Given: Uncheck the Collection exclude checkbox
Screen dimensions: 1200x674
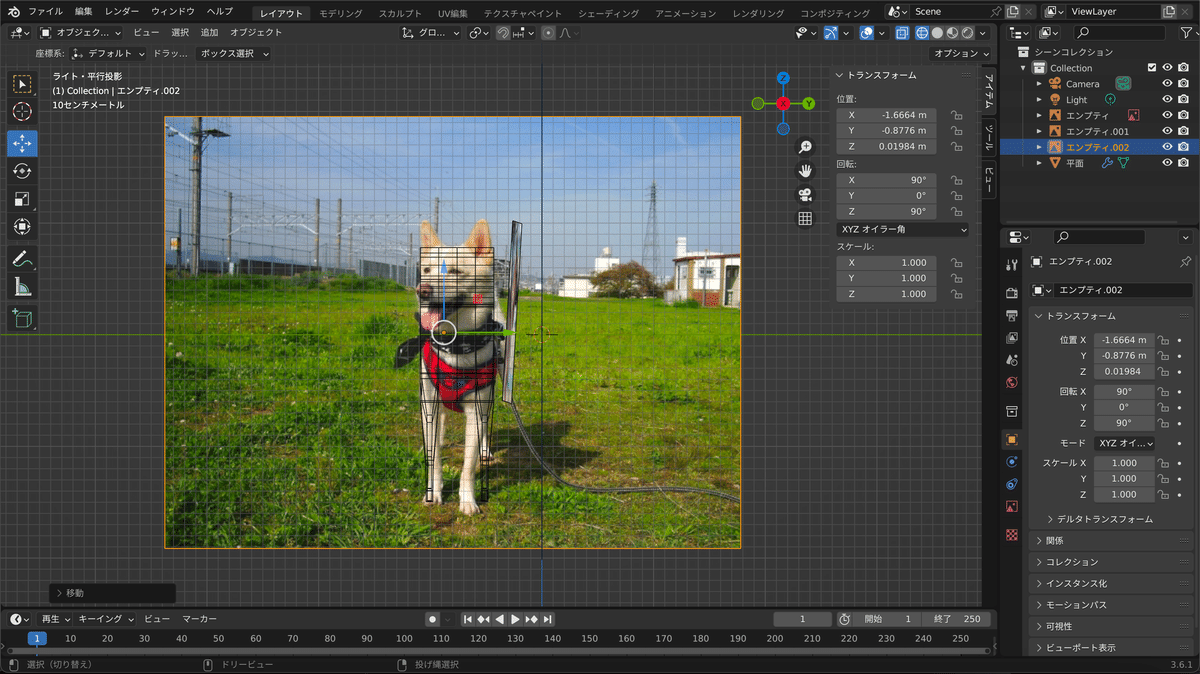Looking at the screenshot, I should click(1152, 68).
